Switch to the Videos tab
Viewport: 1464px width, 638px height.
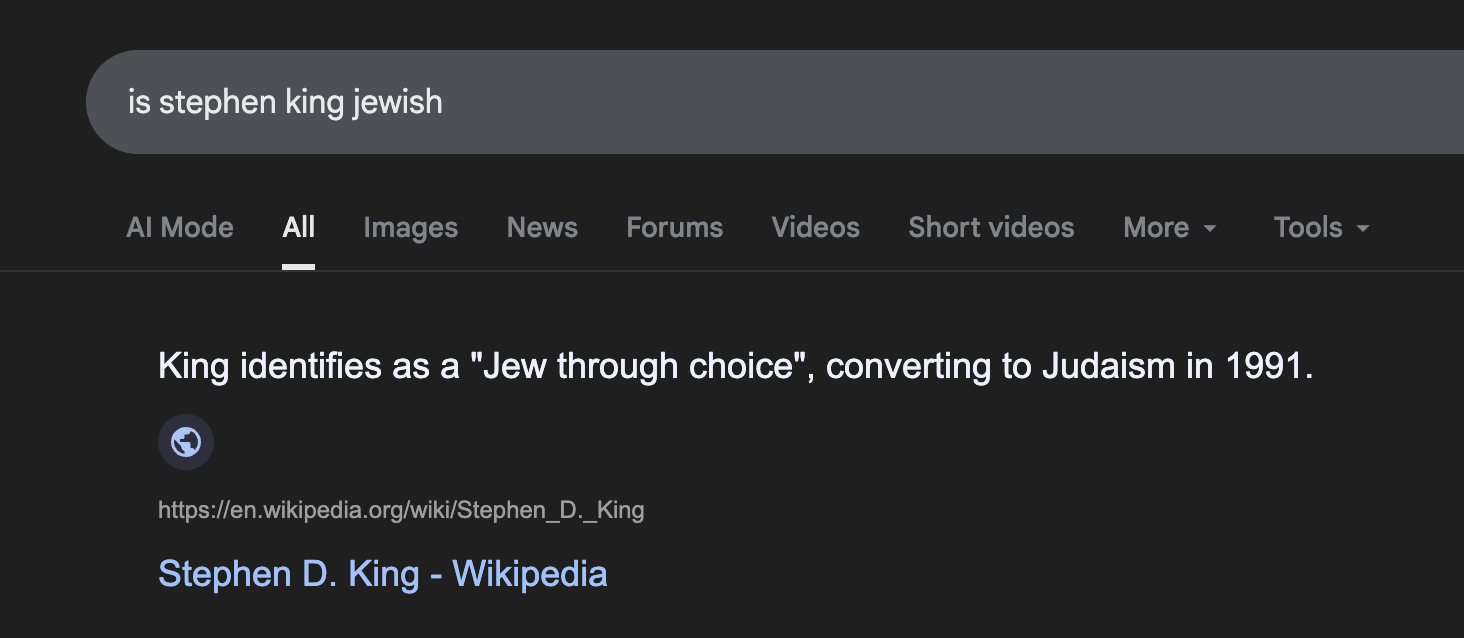pyautogui.click(x=815, y=228)
